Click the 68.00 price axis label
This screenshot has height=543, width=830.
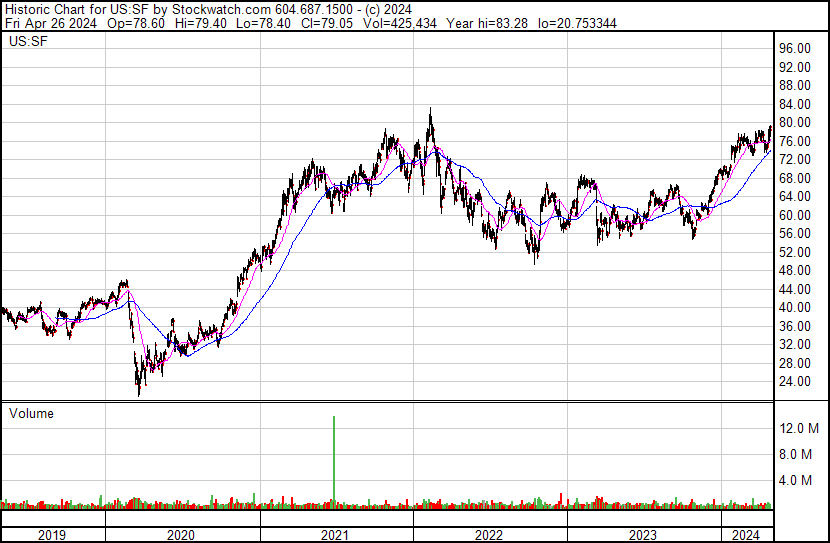[795, 178]
